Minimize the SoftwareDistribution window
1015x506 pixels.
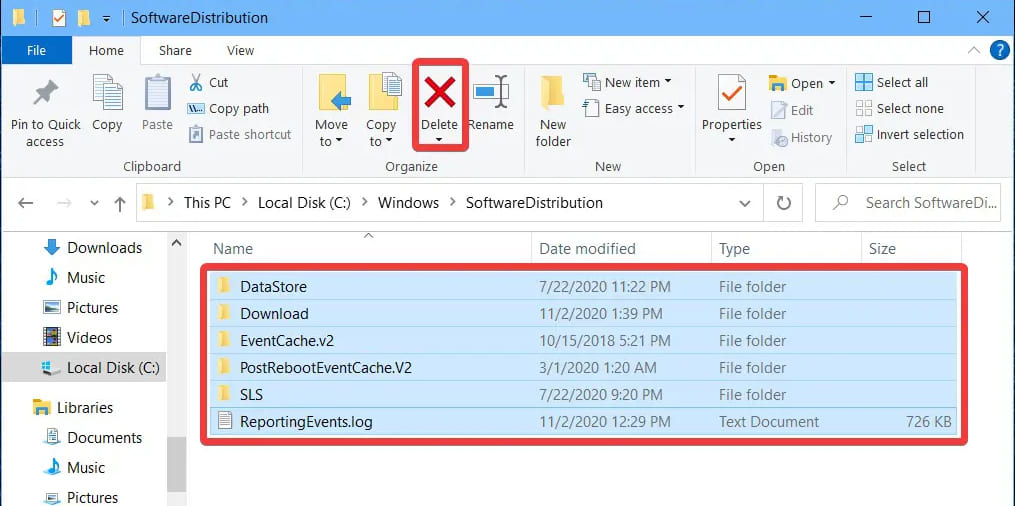point(866,17)
